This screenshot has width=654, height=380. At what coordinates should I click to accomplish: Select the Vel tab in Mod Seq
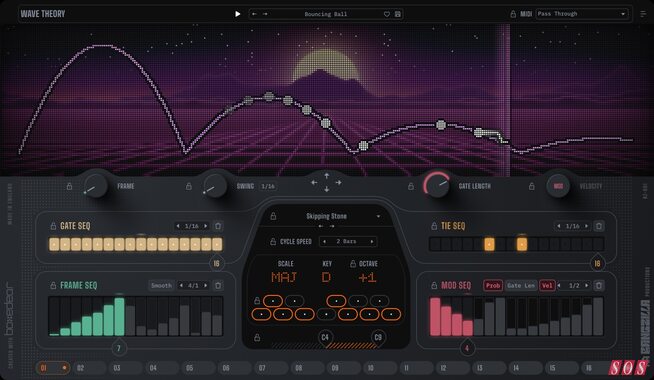[547, 286]
